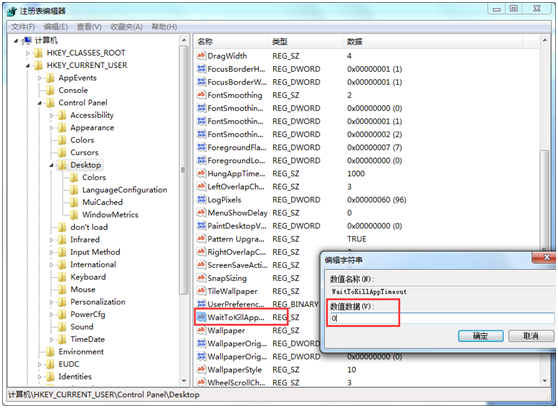This screenshot has width=558, height=408.
Task: Close the 编辑字符串 dialog
Action: pyautogui.click(x=544, y=257)
